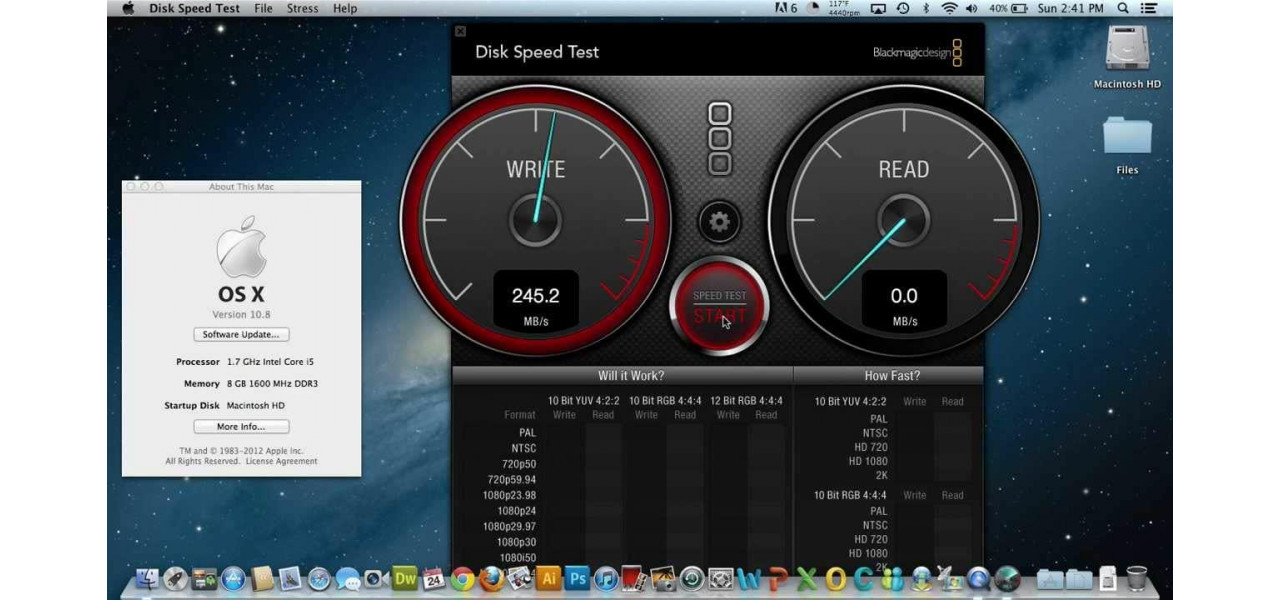1280x600 pixels.
Task: Click the 1080p23.98 format row
Action: tap(510, 495)
